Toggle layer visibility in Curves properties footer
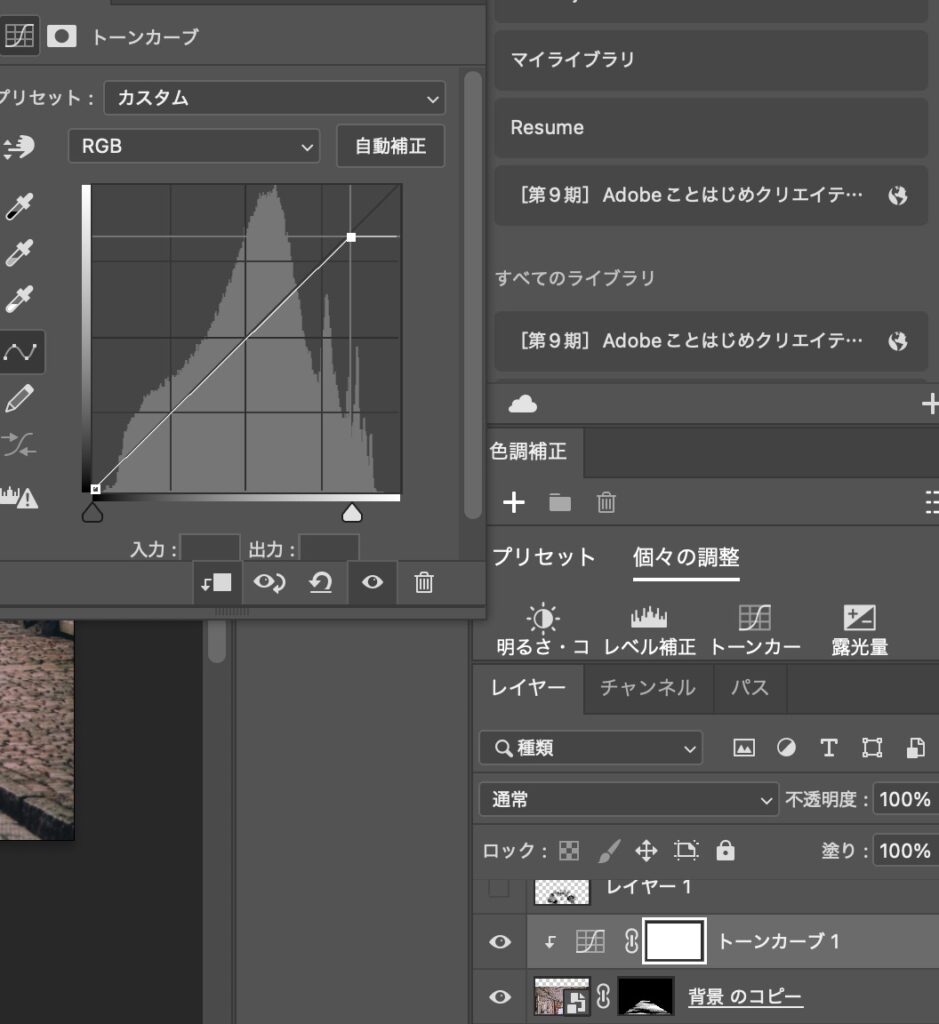This screenshot has height=1024, width=939. [x=372, y=583]
